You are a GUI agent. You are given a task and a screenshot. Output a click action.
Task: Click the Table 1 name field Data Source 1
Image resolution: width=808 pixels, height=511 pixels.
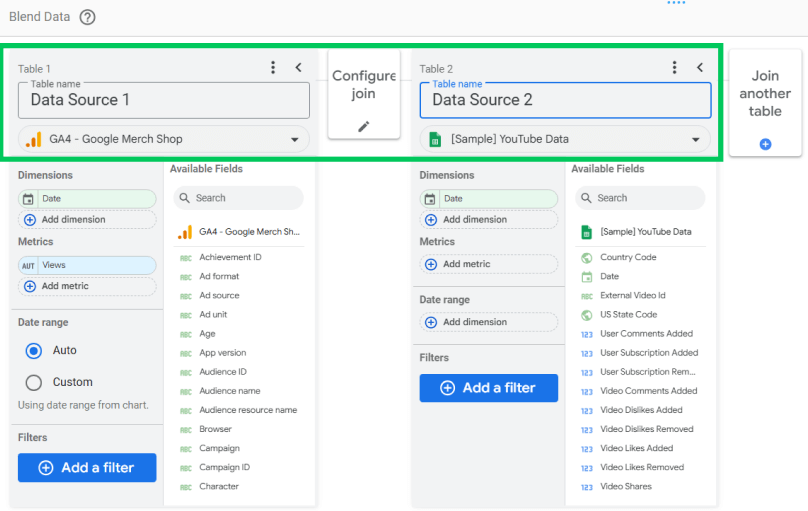164,100
